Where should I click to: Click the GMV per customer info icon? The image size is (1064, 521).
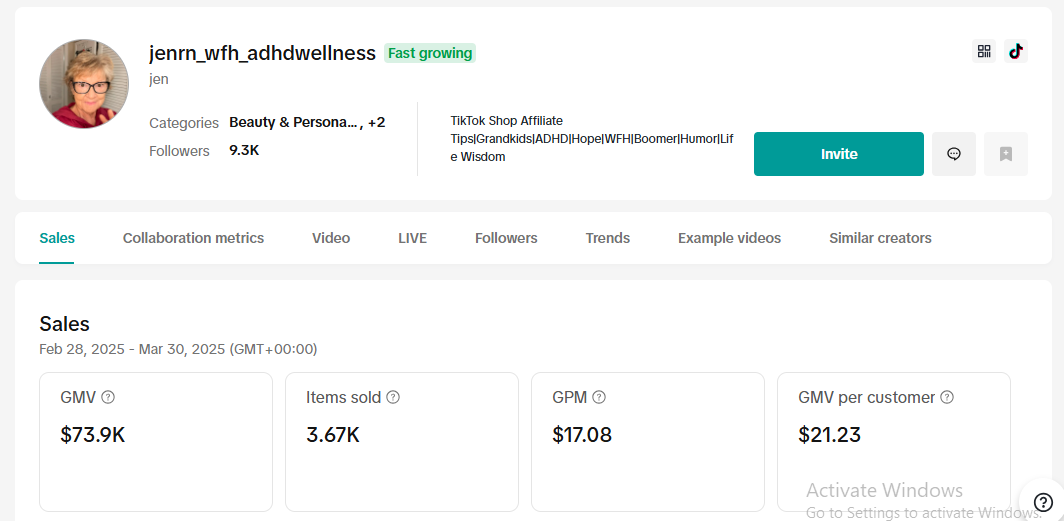pyautogui.click(x=947, y=398)
